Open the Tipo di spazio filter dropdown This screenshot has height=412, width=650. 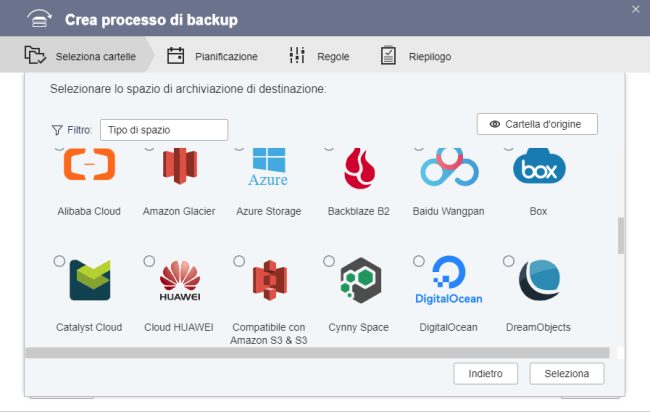[164, 130]
